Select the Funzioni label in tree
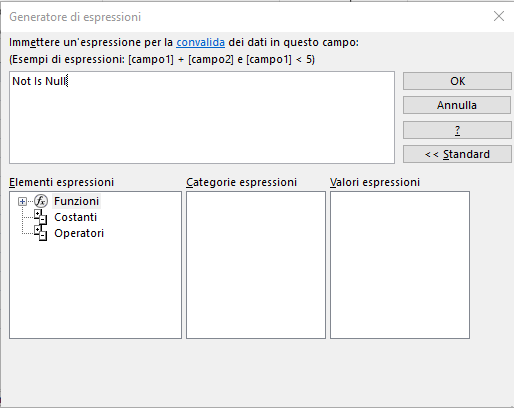Screen dimensions: 514x408 [76, 201]
